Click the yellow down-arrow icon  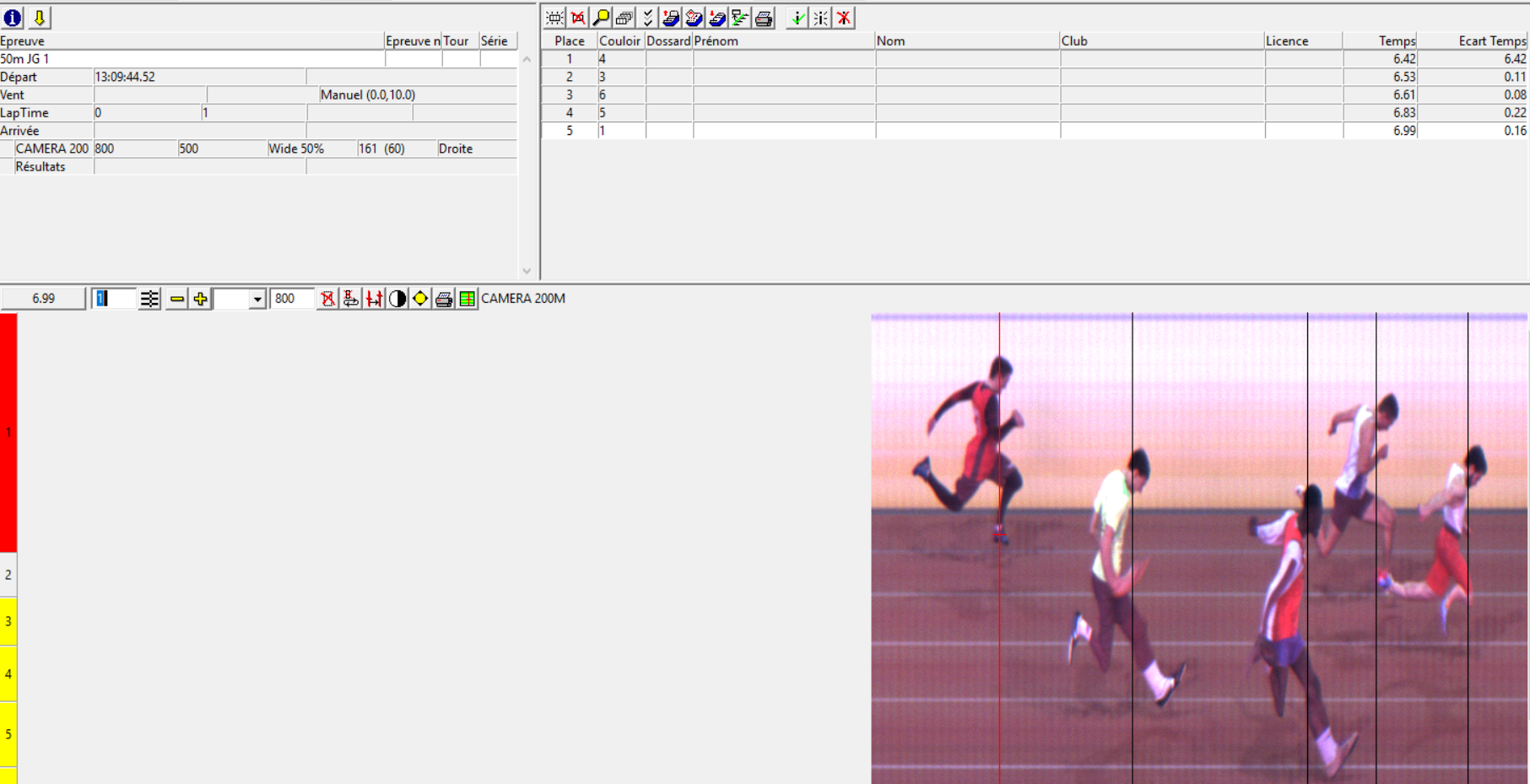pyautogui.click(x=39, y=18)
